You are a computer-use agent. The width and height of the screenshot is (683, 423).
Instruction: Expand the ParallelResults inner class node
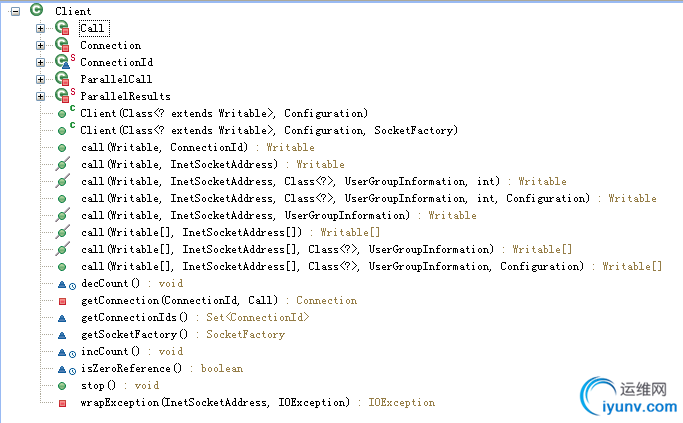[x=41, y=96]
